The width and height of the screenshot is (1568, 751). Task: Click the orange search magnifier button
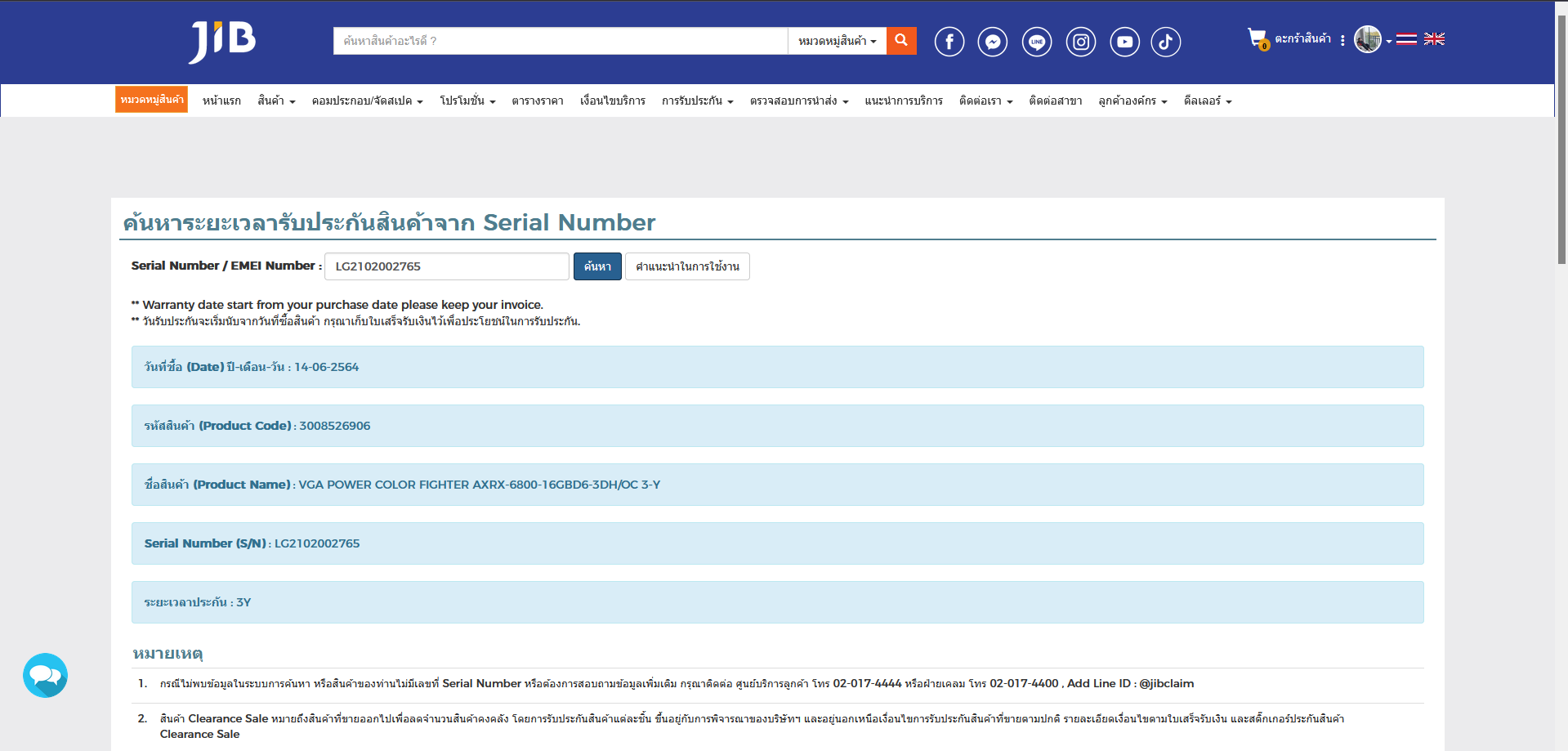(x=901, y=41)
